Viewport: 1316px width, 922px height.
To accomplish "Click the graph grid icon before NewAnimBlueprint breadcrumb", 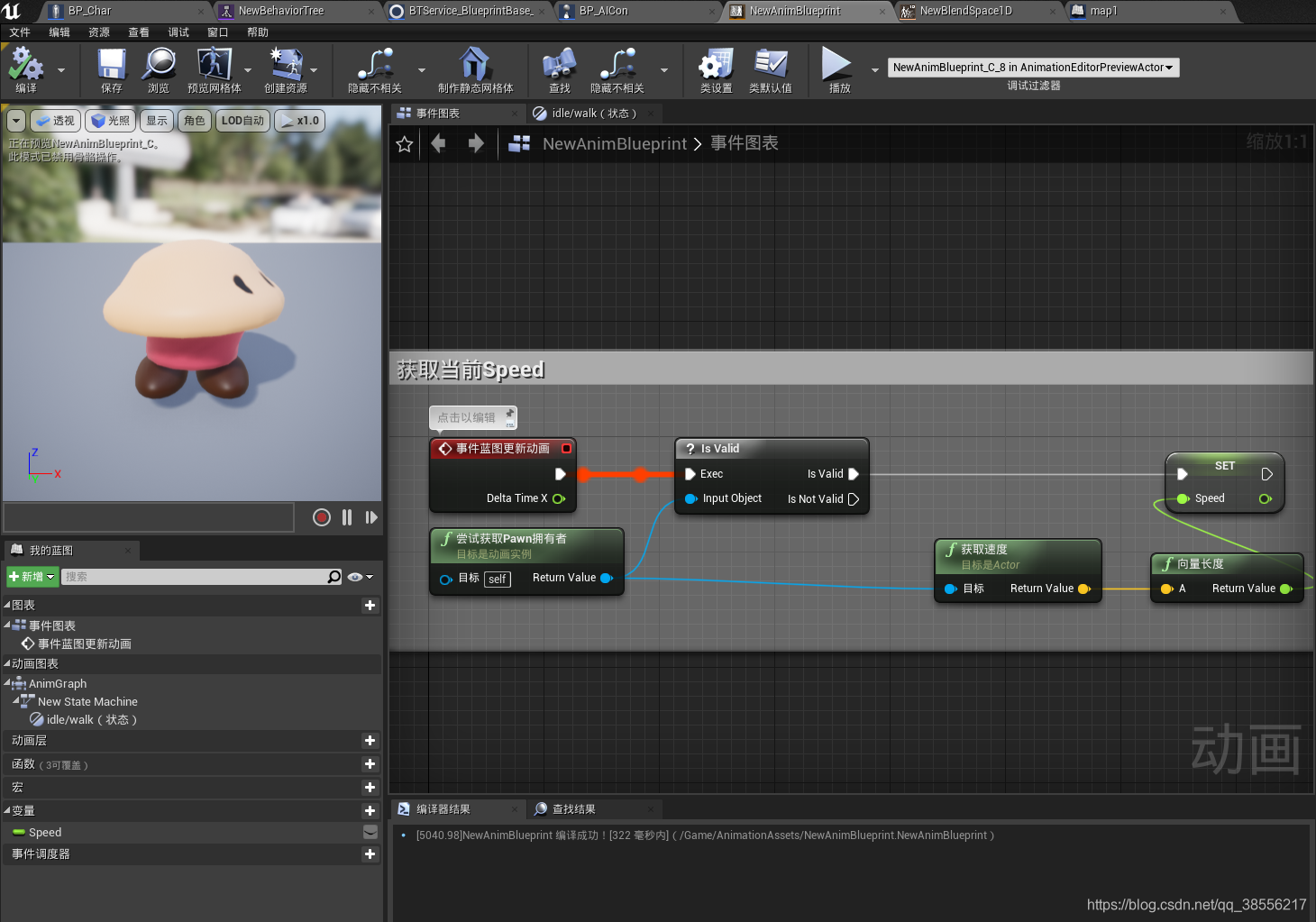I will pyautogui.click(x=519, y=143).
